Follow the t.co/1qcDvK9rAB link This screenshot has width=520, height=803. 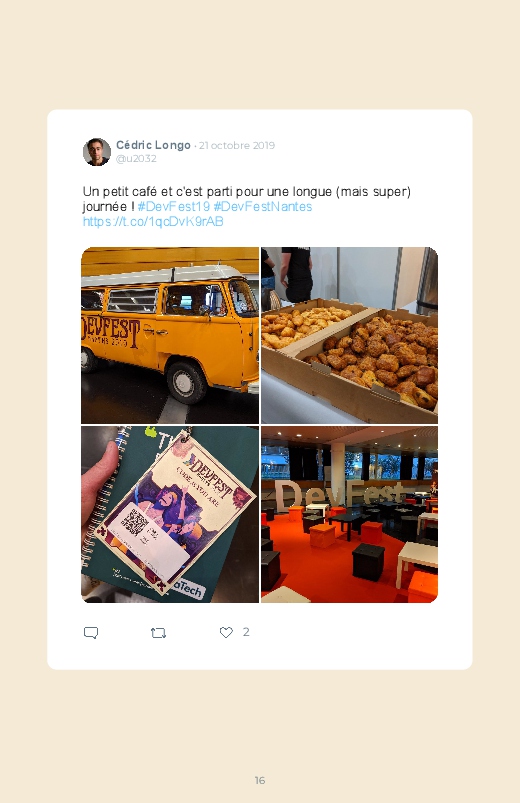[153, 221]
